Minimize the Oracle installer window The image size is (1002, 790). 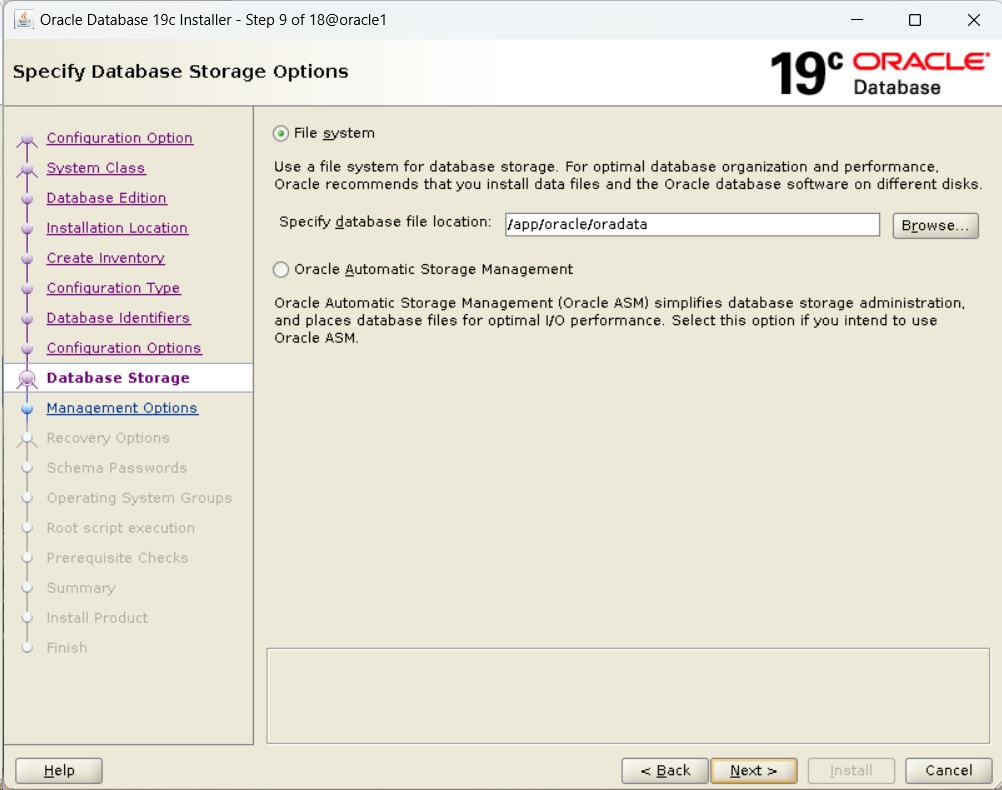(x=856, y=20)
